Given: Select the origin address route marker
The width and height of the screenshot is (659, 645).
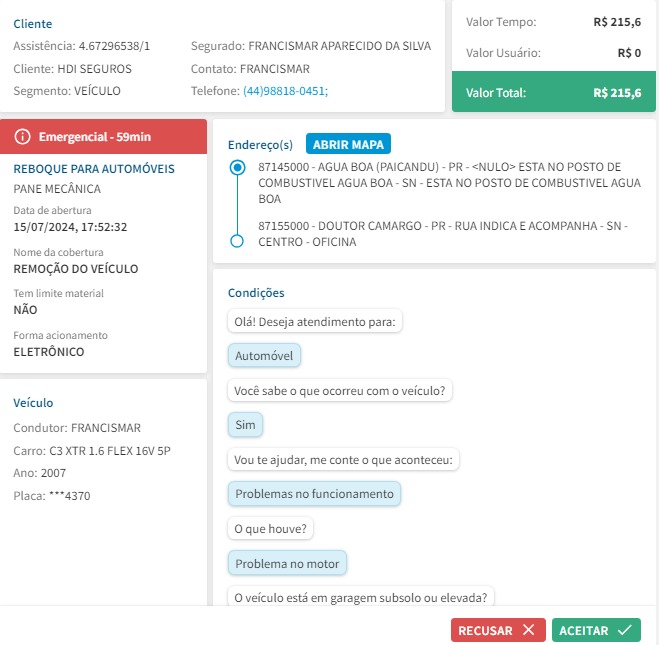Looking at the screenshot, I should point(237,168).
